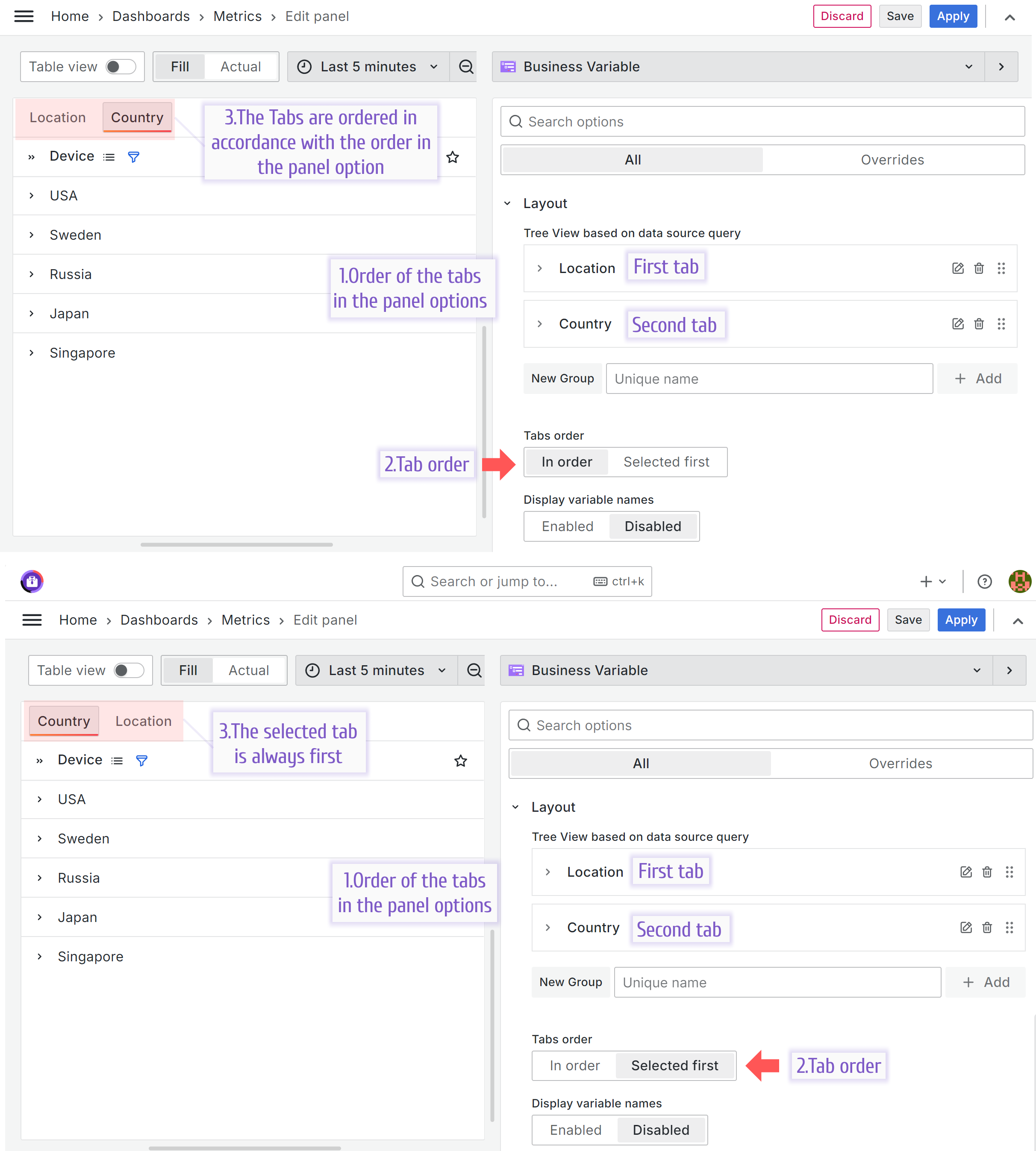
Task: Click the favorites star icon in the upper screenshot
Action: pyautogui.click(x=453, y=157)
